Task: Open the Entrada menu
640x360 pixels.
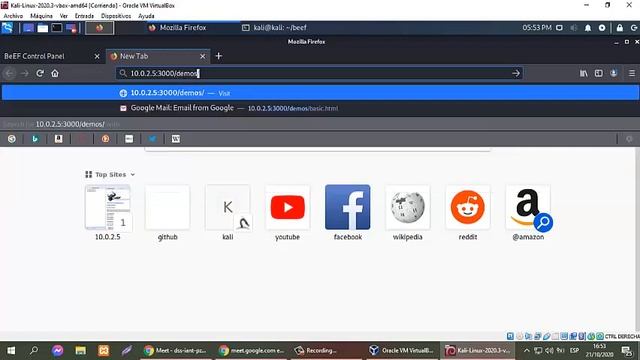Action: tap(84, 16)
